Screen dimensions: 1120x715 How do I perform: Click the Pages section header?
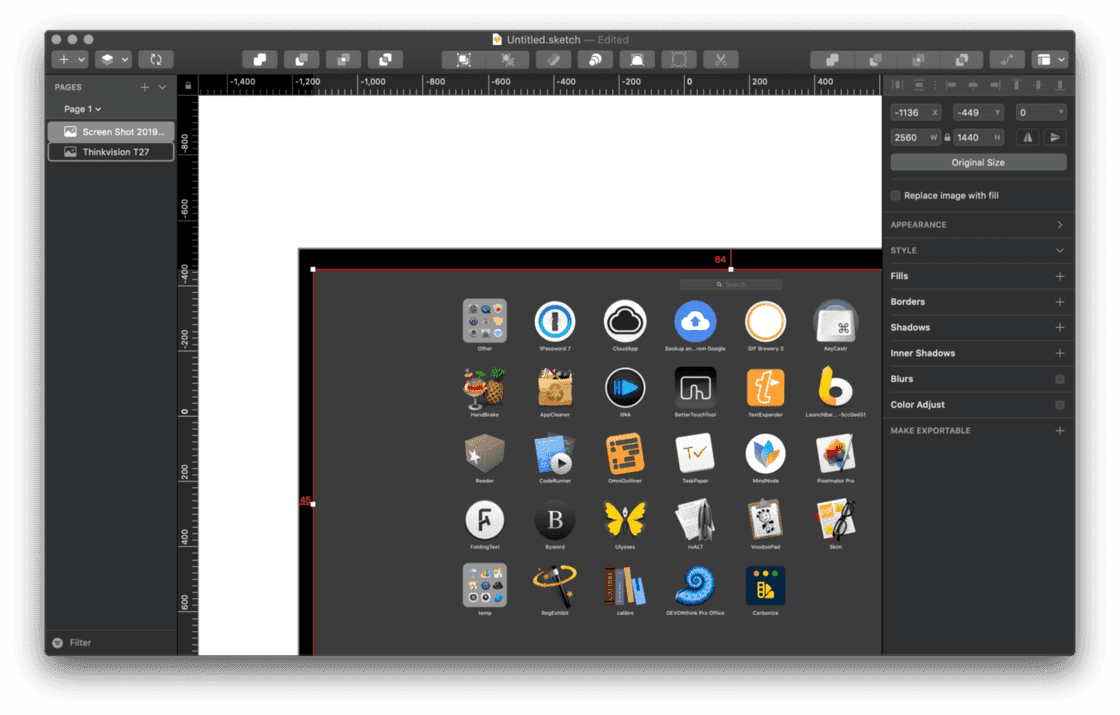(x=68, y=86)
